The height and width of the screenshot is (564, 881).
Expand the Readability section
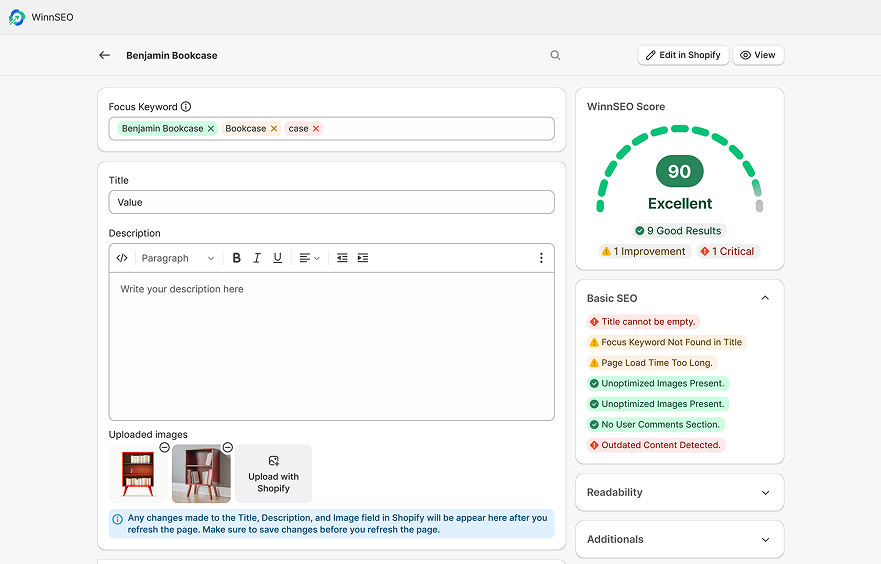click(x=765, y=493)
